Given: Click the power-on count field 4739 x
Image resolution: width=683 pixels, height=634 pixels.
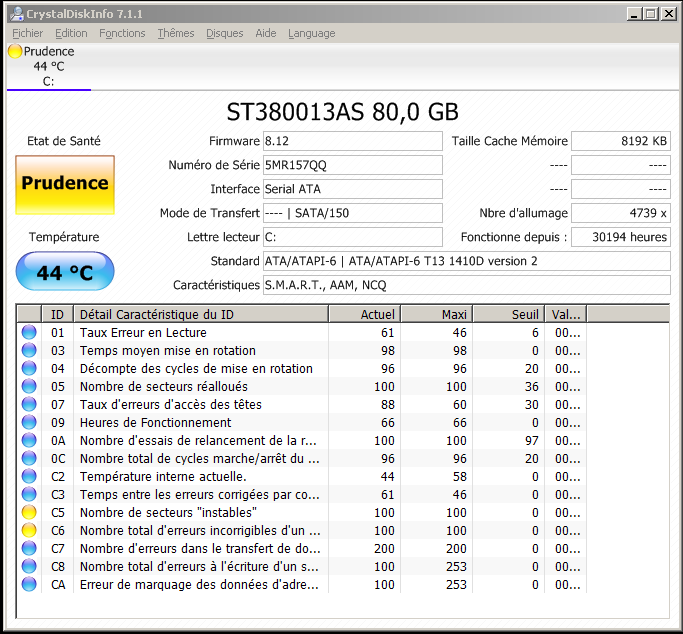Looking at the screenshot, I should click(x=621, y=213).
